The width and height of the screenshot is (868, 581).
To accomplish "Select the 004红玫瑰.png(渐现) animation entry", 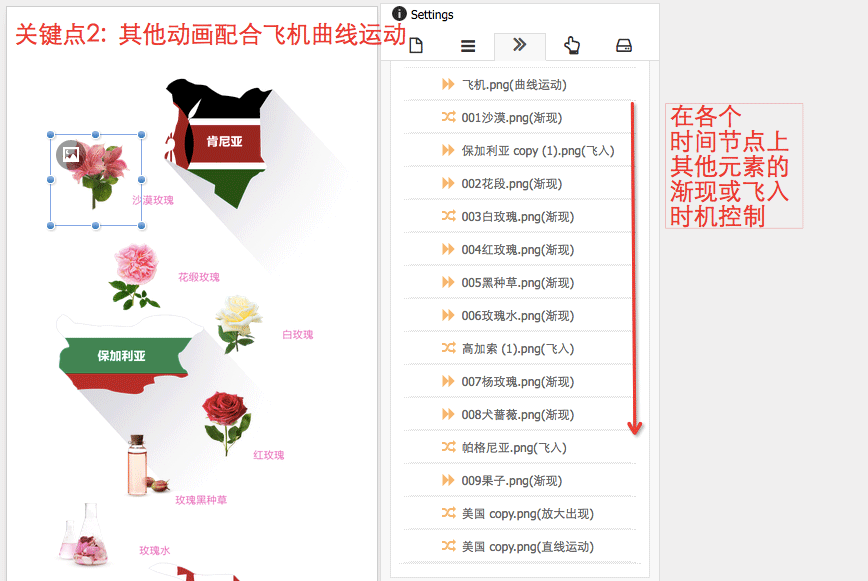I will (x=520, y=250).
